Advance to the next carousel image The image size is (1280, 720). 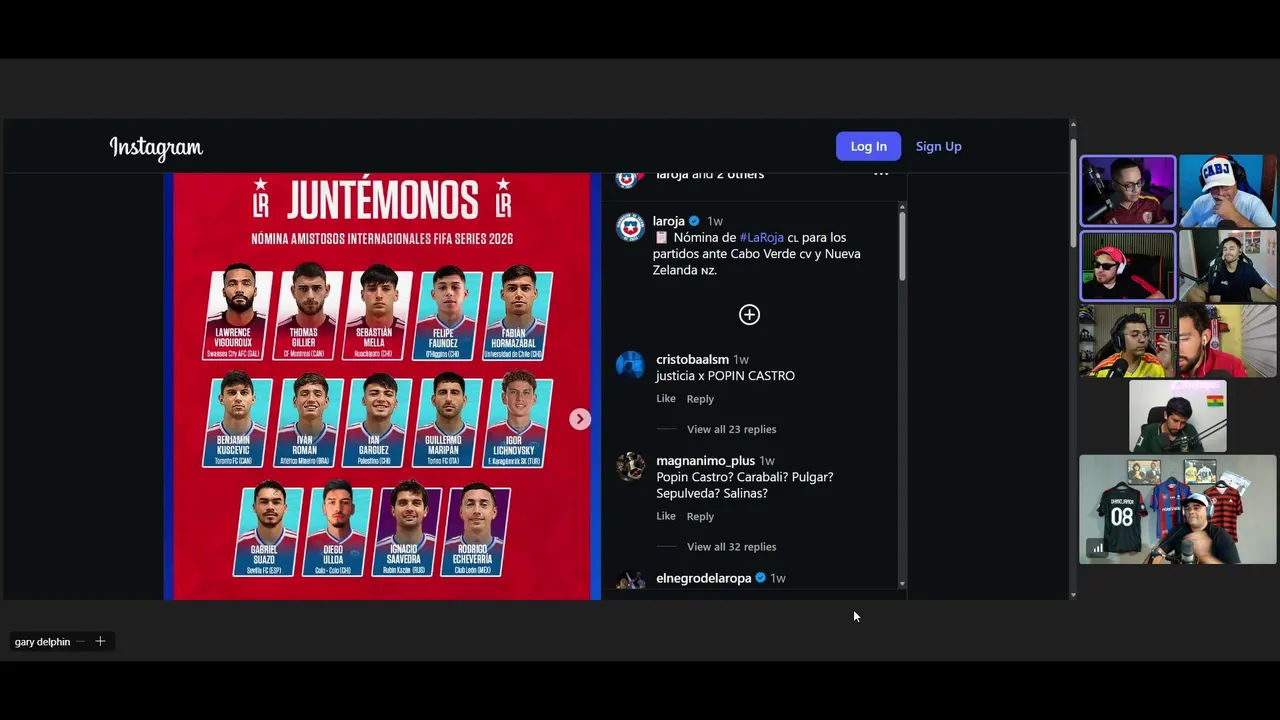click(x=580, y=419)
